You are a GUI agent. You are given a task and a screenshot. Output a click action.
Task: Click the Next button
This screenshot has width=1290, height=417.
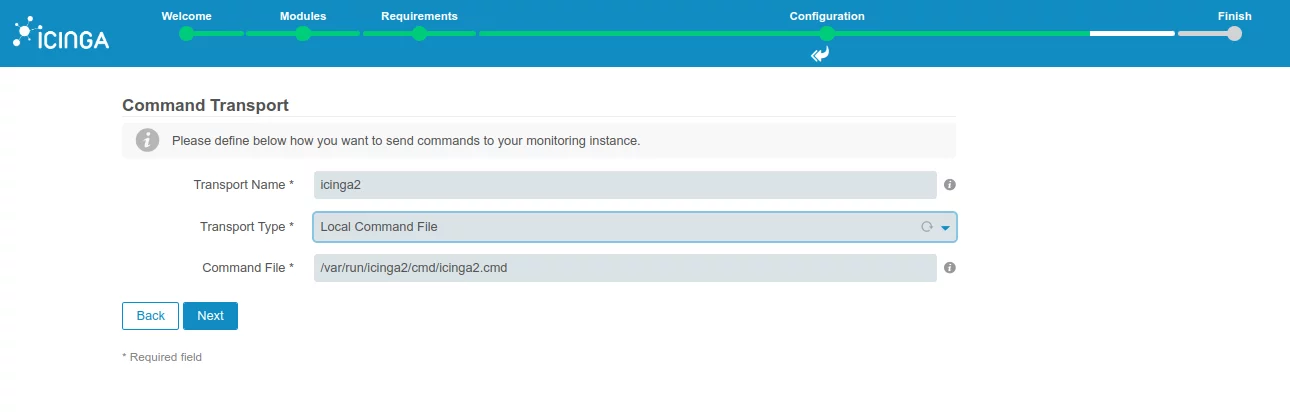point(210,316)
